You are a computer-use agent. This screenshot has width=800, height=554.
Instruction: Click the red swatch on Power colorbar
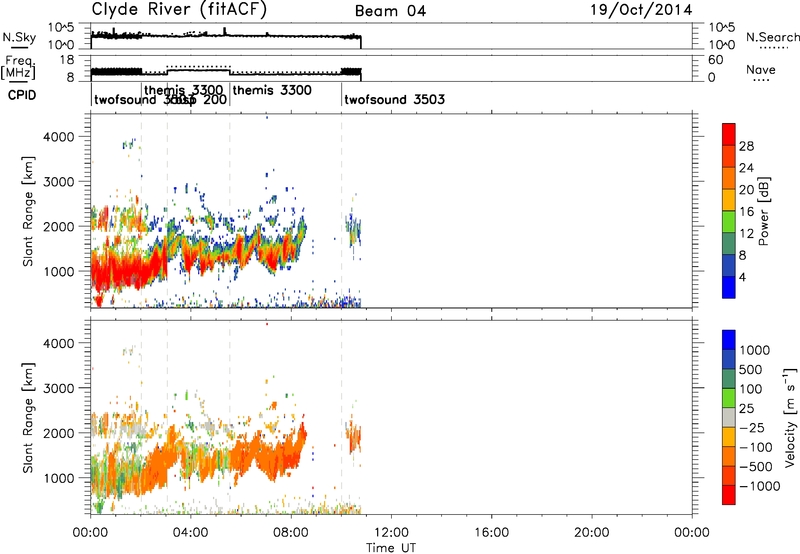729,135
